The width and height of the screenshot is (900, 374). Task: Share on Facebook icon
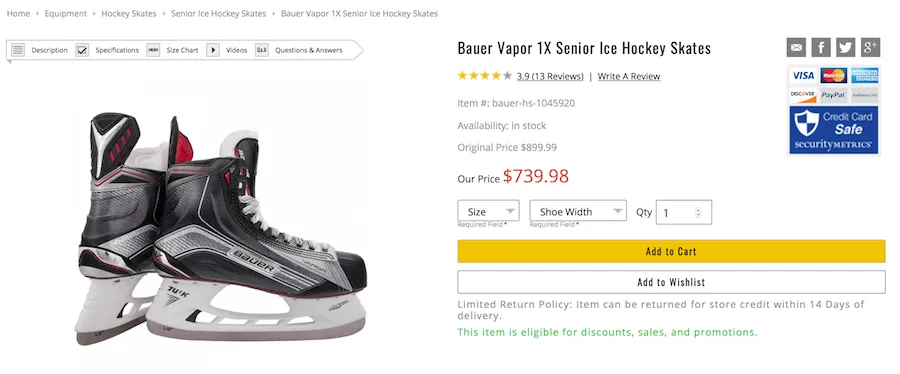point(821,48)
